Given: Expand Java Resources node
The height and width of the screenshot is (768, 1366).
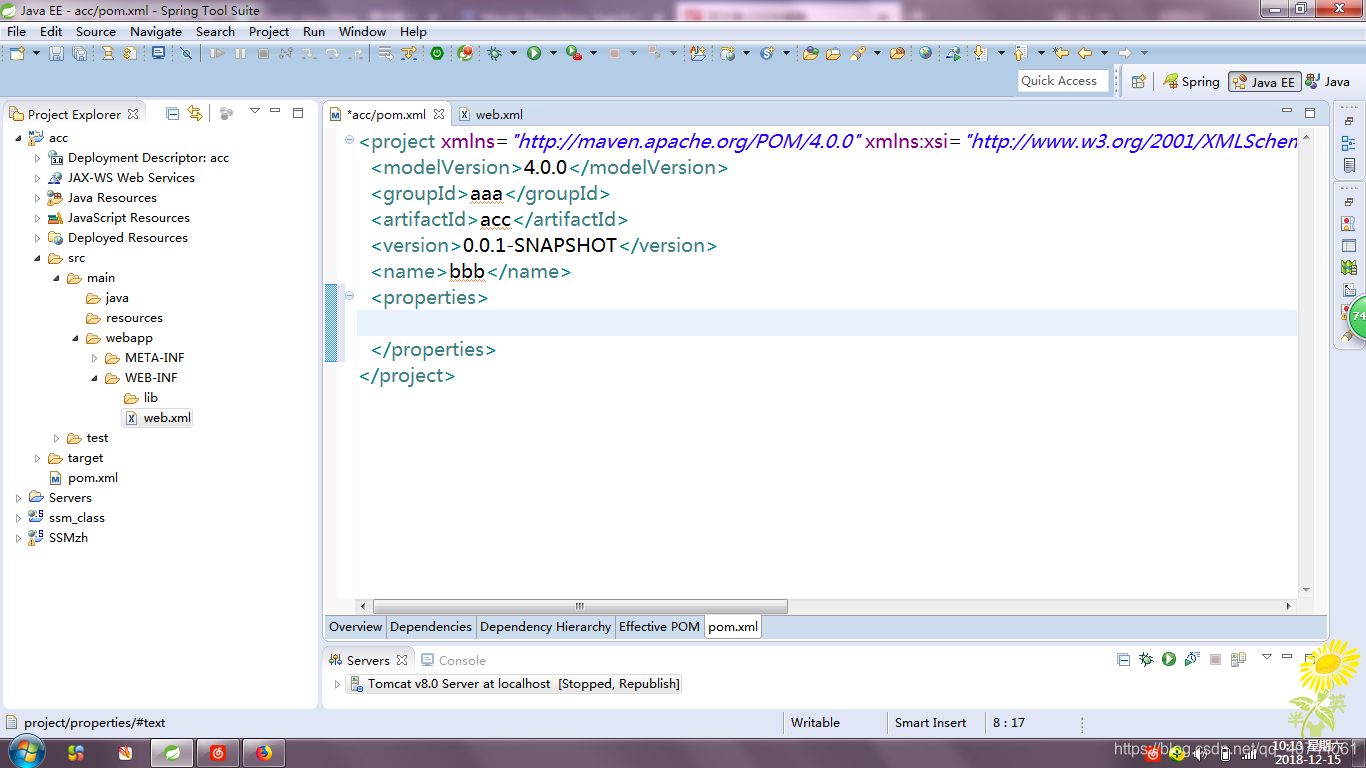Looking at the screenshot, I should (38, 198).
